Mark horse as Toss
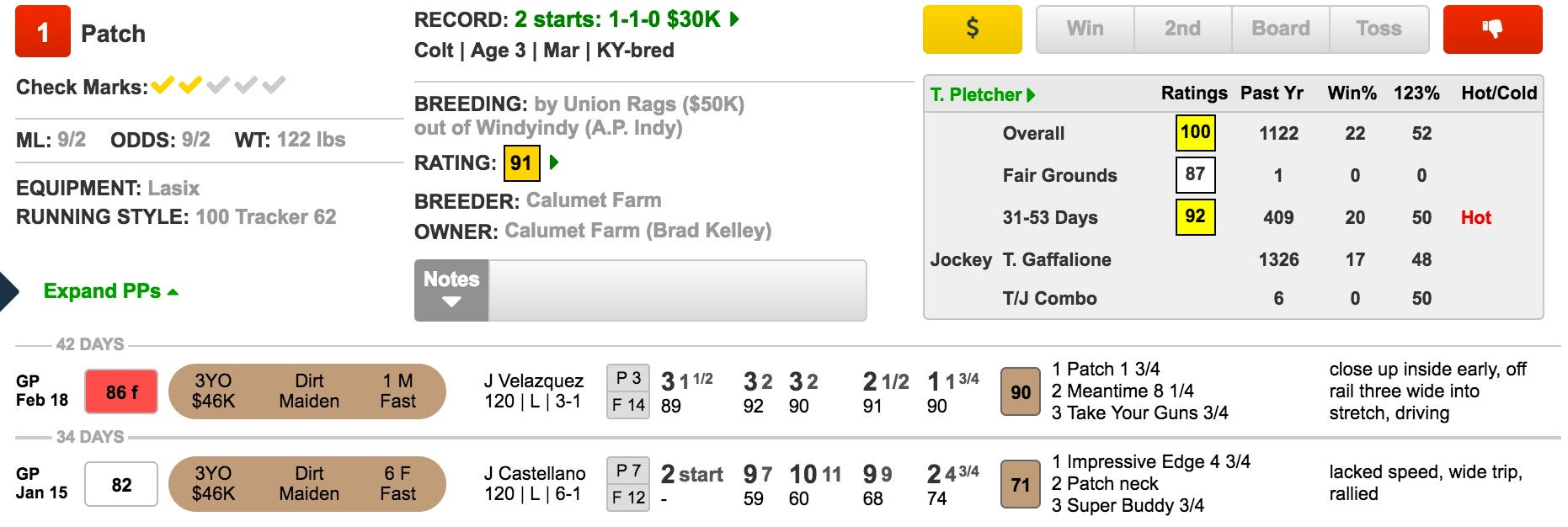 click(1379, 29)
